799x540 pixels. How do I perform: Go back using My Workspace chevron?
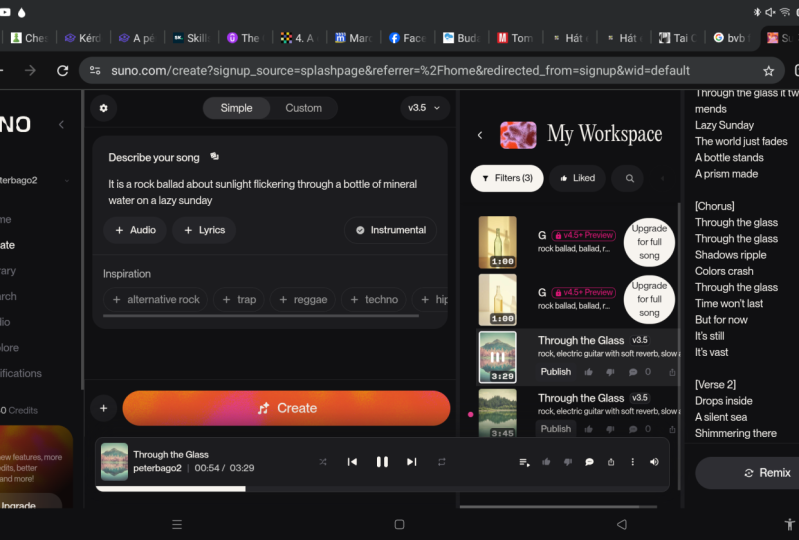tap(480, 135)
